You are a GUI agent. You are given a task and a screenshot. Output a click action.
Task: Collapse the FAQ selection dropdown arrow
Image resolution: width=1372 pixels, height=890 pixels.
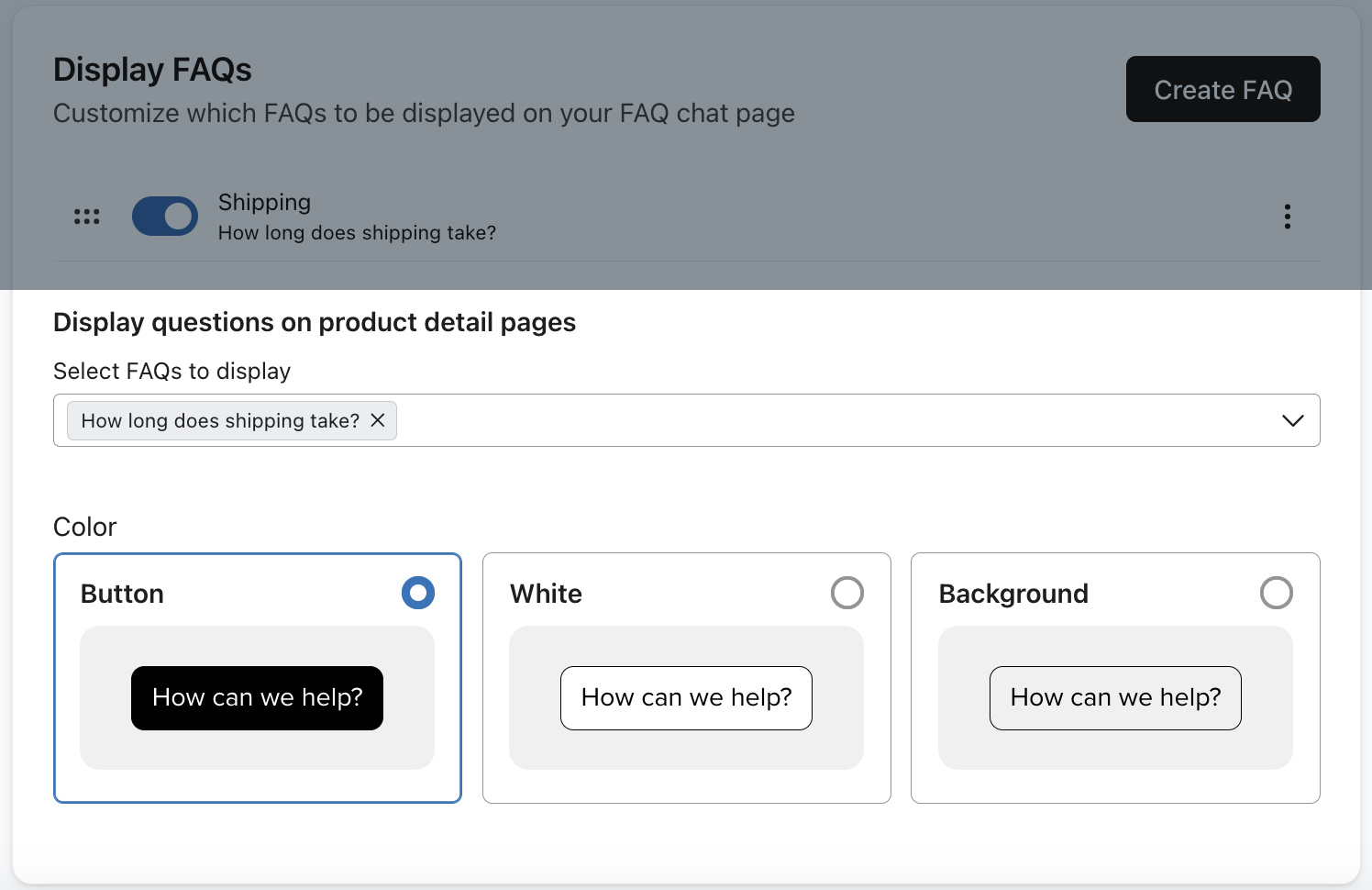pos(1293,420)
